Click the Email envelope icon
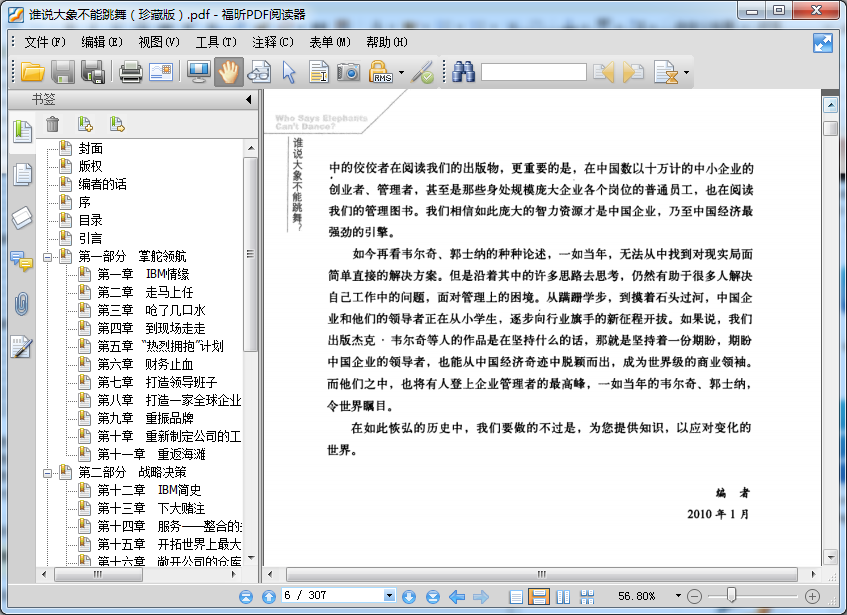The width and height of the screenshot is (847, 615). click(161, 72)
